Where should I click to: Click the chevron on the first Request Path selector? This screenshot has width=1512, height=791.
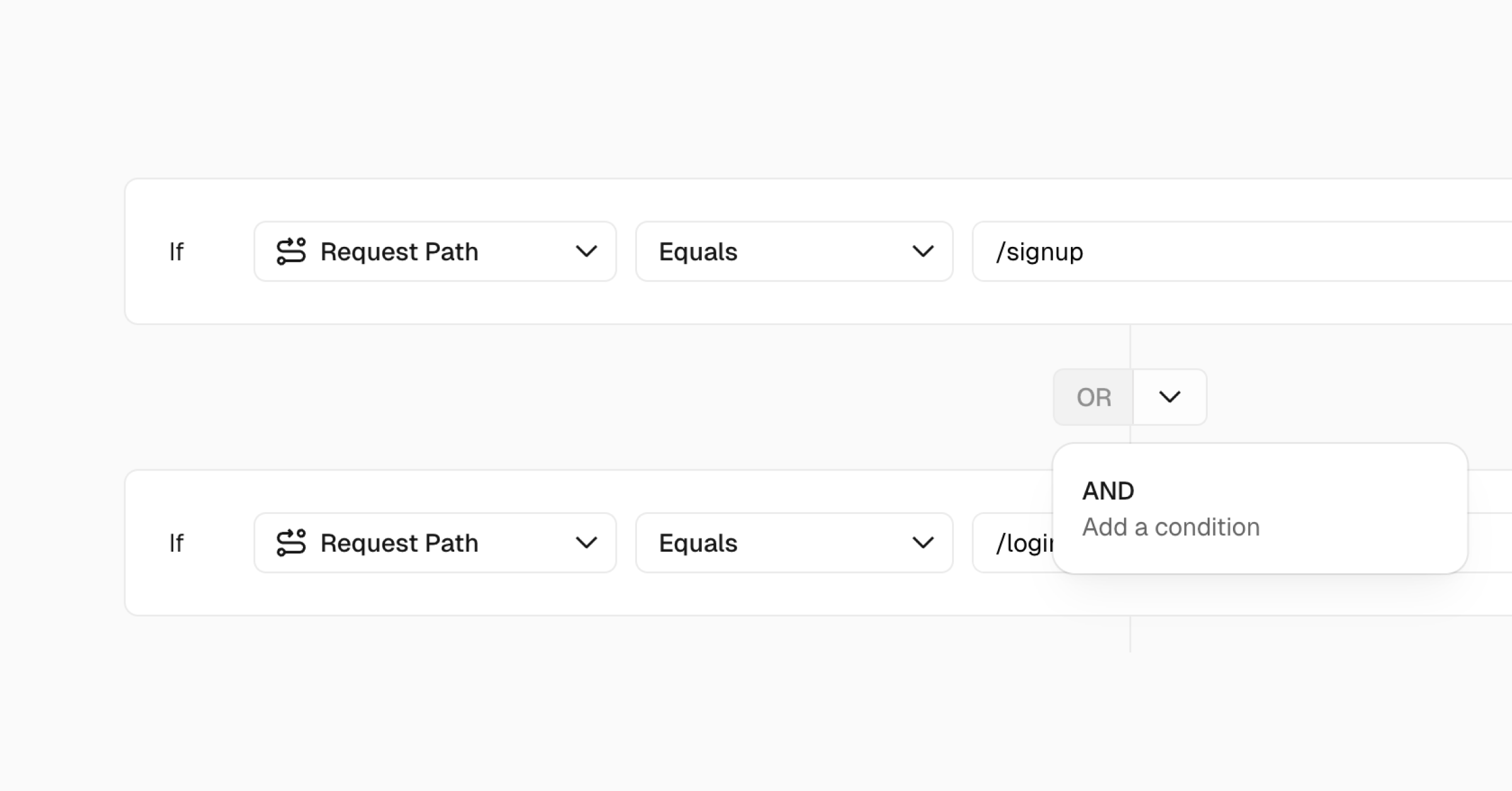point(587,251)
